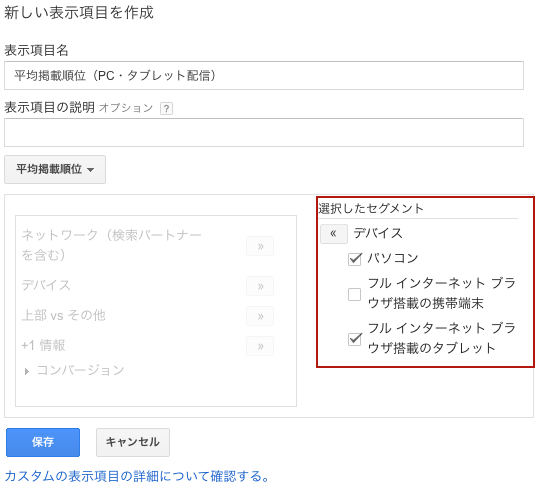
Task: Add ネットワーク segment with its » button
Action: click(260, 246)
